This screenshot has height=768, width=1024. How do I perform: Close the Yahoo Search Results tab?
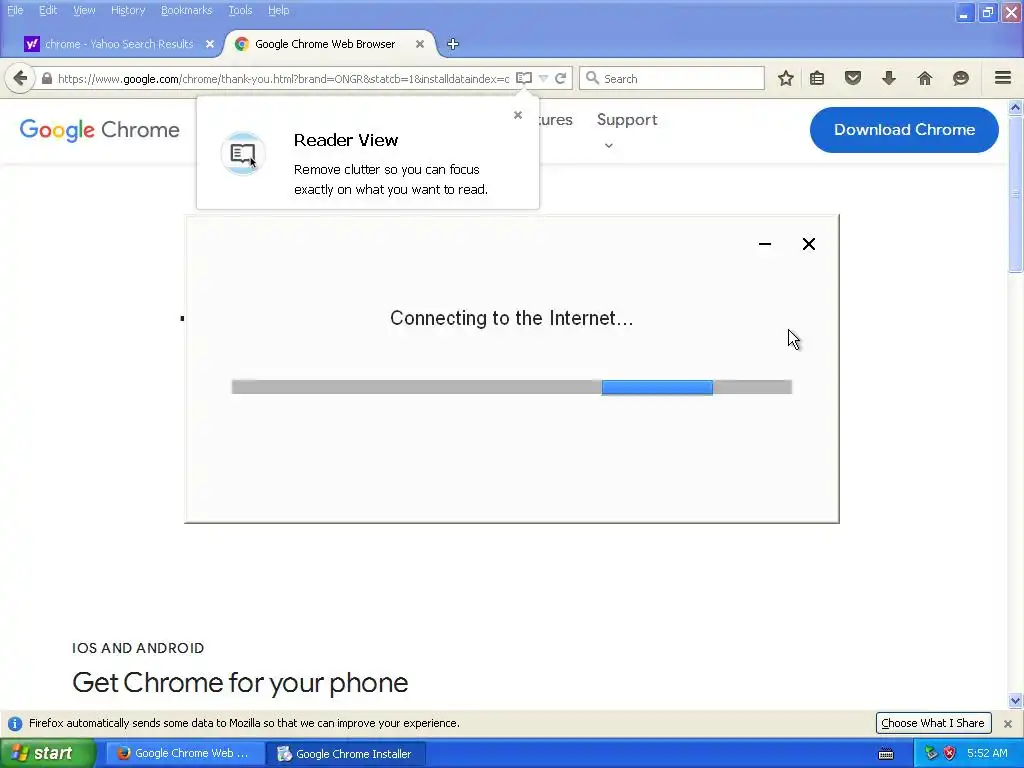(x=210, y=44)
